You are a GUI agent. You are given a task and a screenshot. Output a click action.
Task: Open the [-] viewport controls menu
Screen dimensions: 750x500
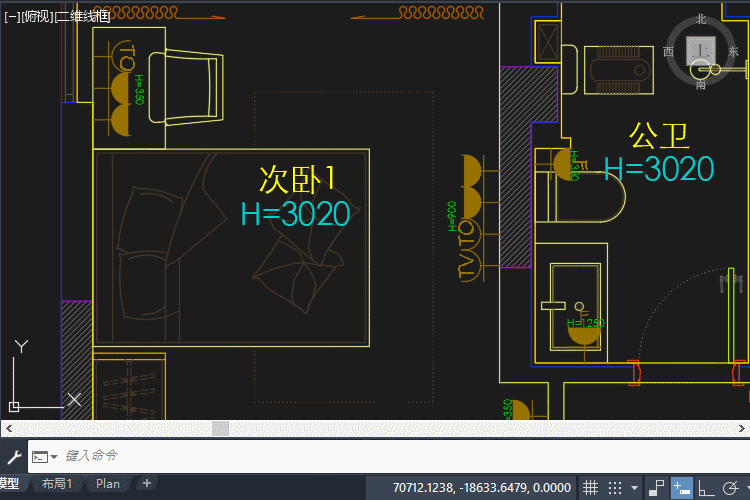11,16
